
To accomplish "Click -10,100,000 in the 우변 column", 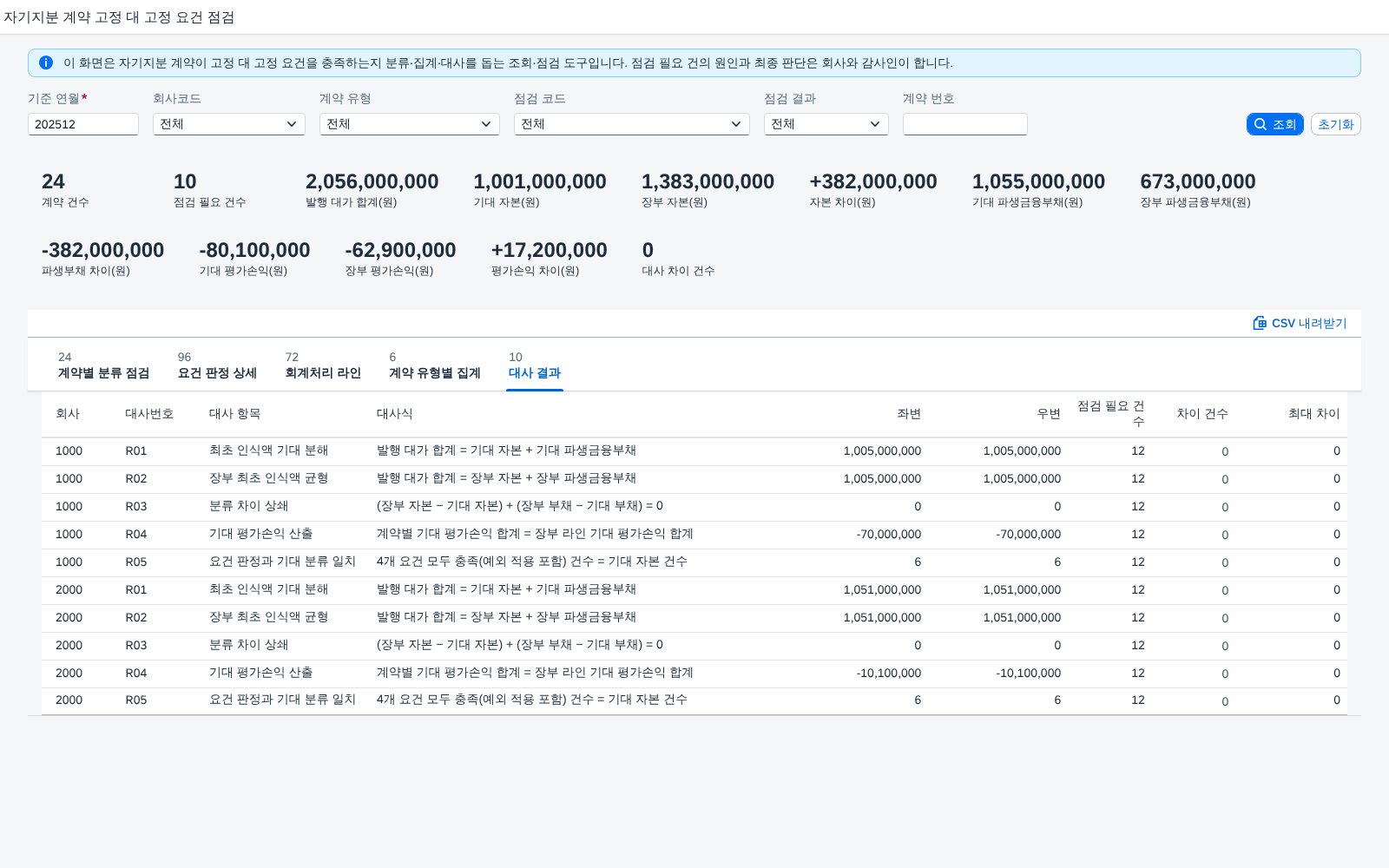I will pos(1029,674).
